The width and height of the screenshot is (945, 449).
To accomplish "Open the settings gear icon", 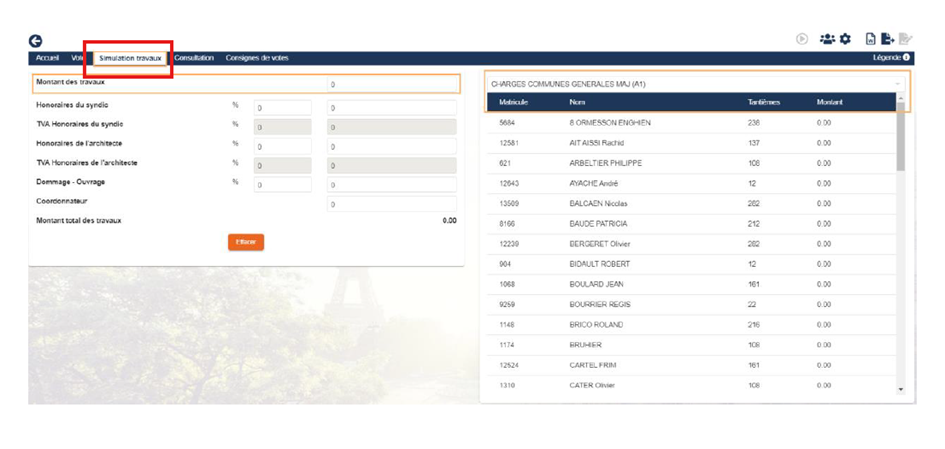I will click(845, 39).
